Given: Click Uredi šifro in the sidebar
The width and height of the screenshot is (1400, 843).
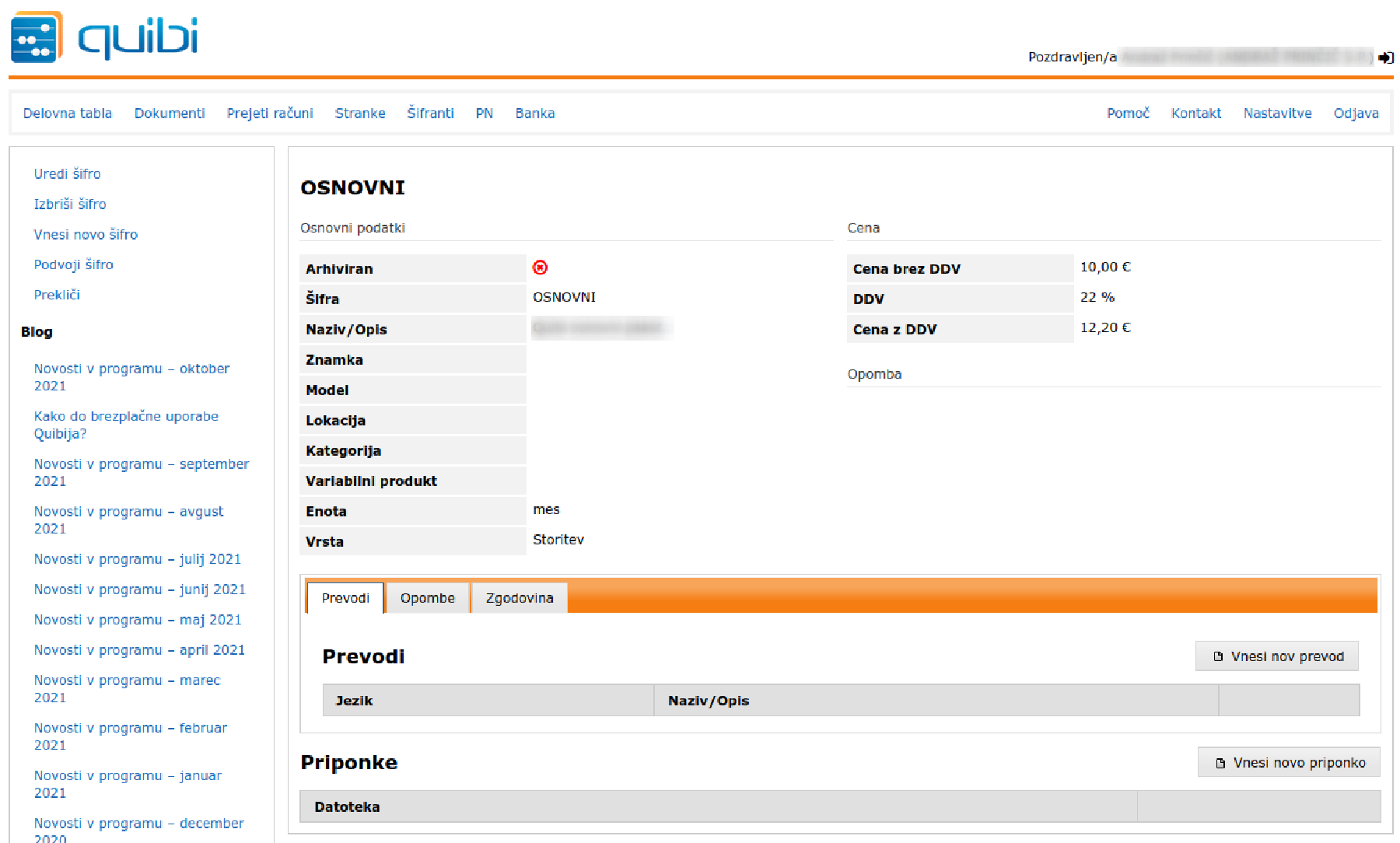Looking at the screenshot, I should tap(67, 174).
